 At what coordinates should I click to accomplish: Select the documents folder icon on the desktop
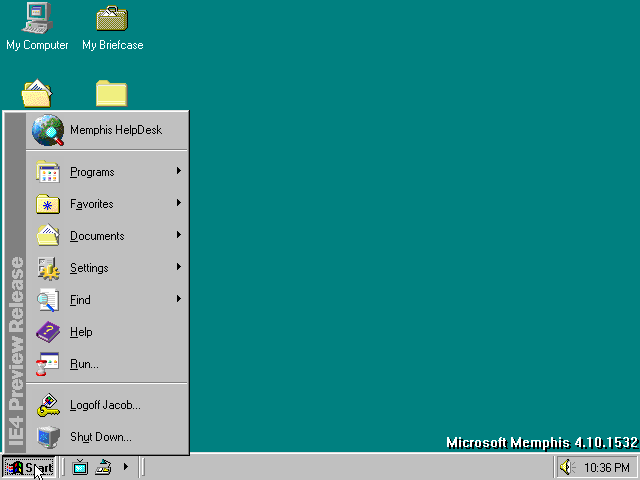(x=37, y=93)
